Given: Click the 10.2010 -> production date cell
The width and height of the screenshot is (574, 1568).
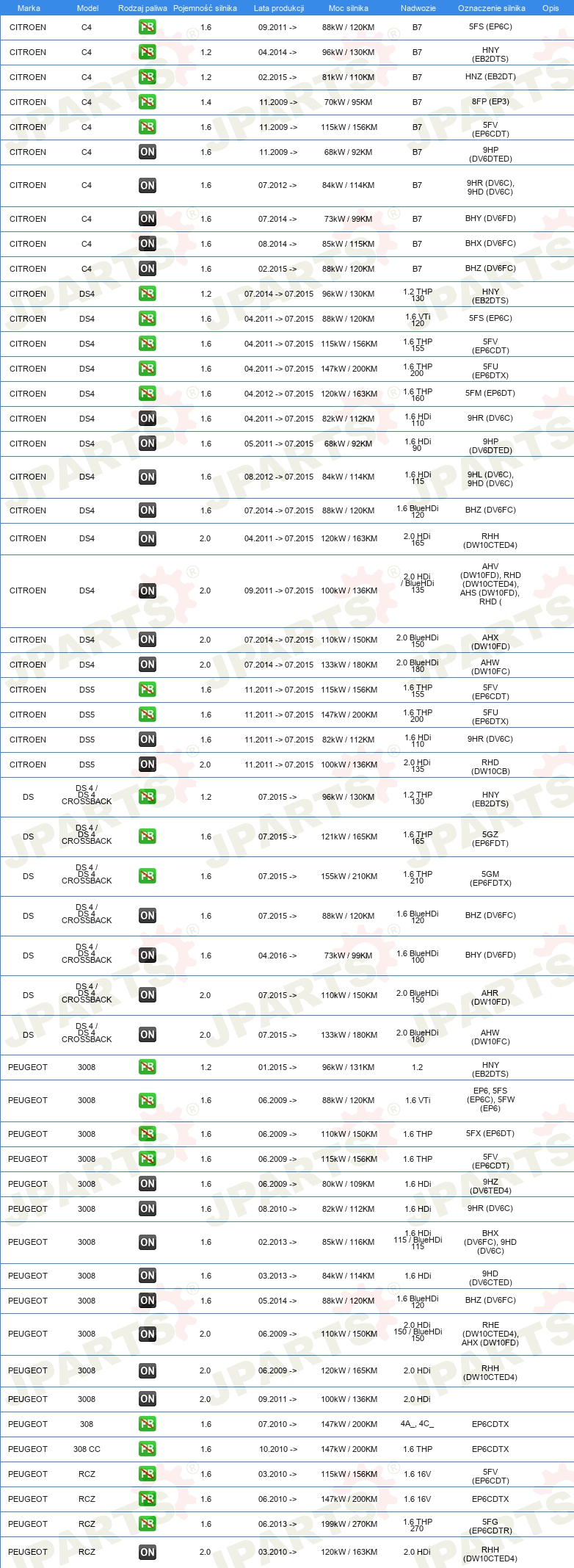Looking at the screenshot, I should pyautogui.click(x=277, y=1449).
